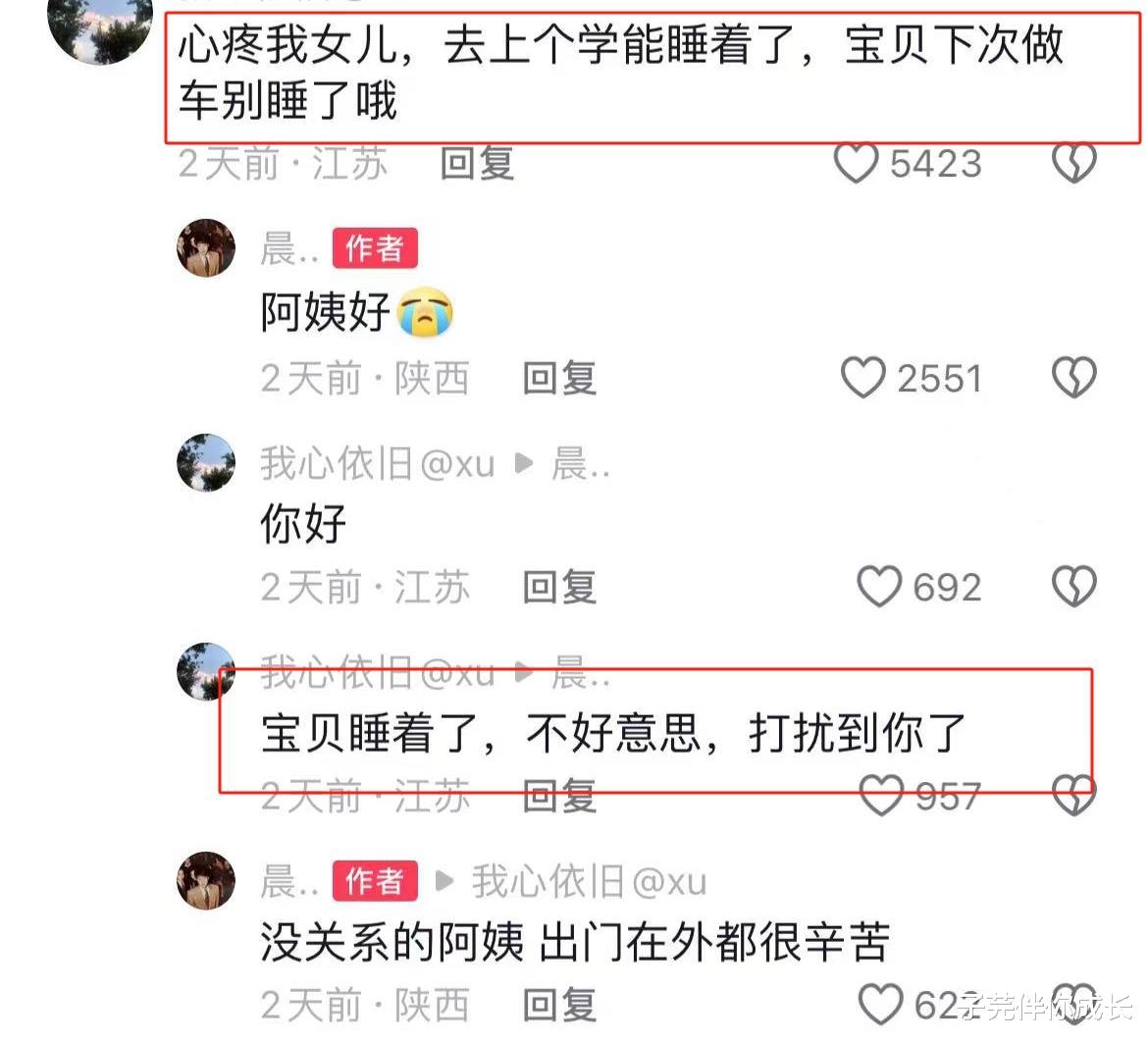
Task: Reply to the top comment from 江苏
Action: [478, 163]
